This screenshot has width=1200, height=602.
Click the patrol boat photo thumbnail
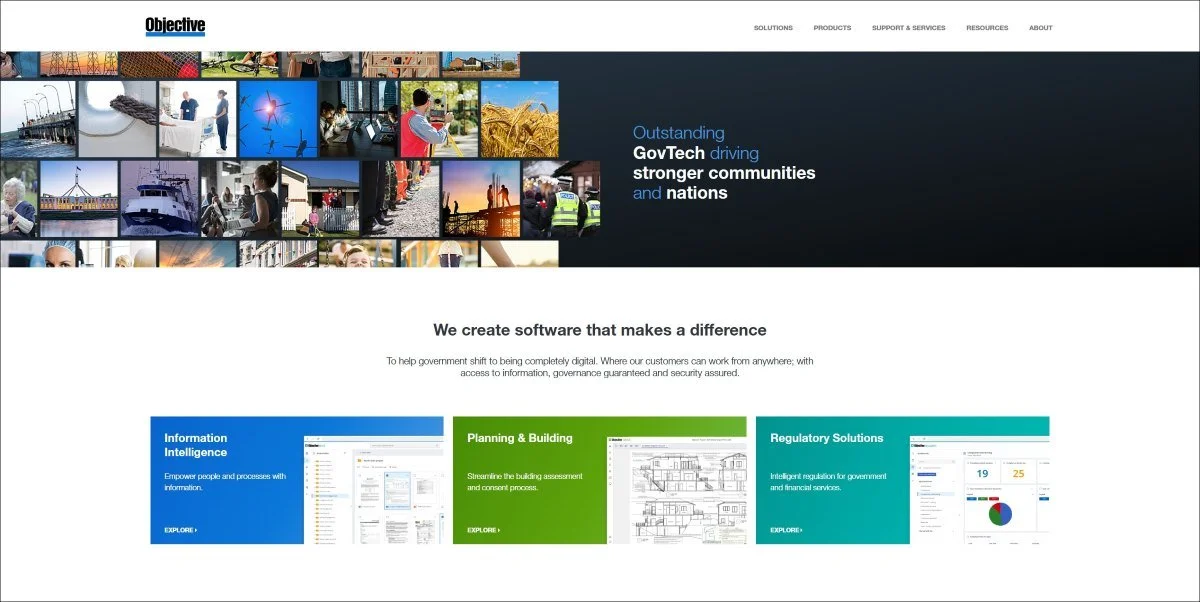click(159, 199)
